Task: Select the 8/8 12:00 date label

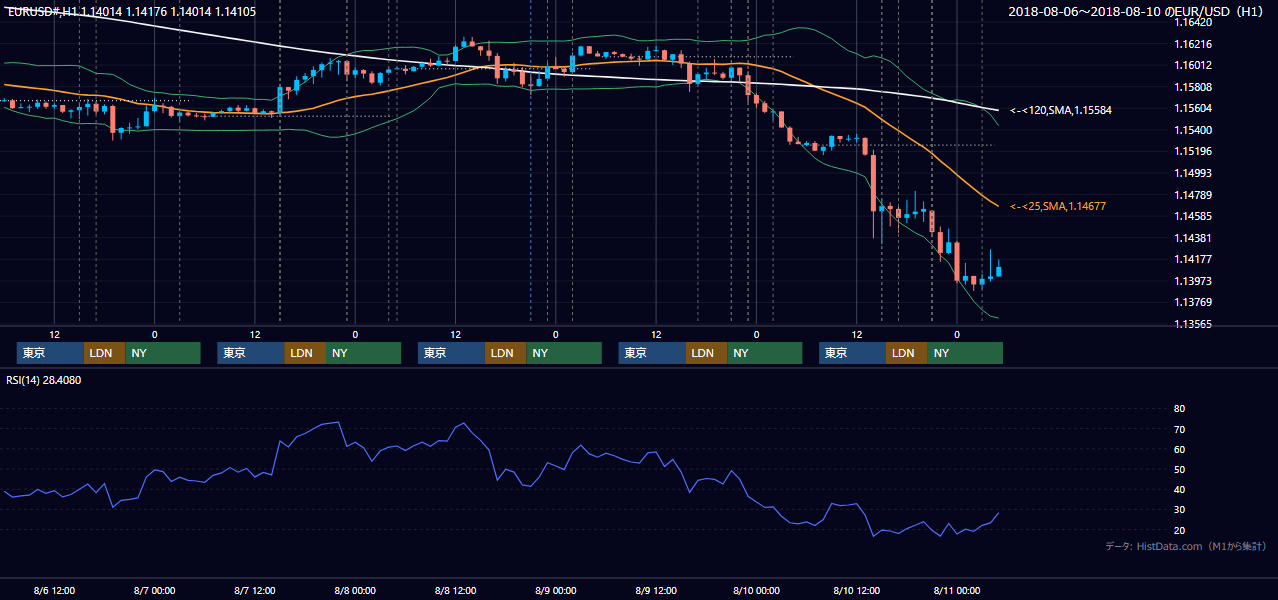Action: (455, 590)
